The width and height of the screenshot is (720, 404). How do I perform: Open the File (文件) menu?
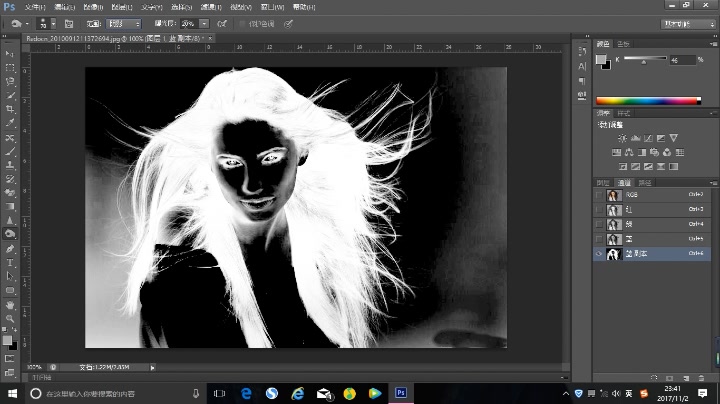(35, 7)
